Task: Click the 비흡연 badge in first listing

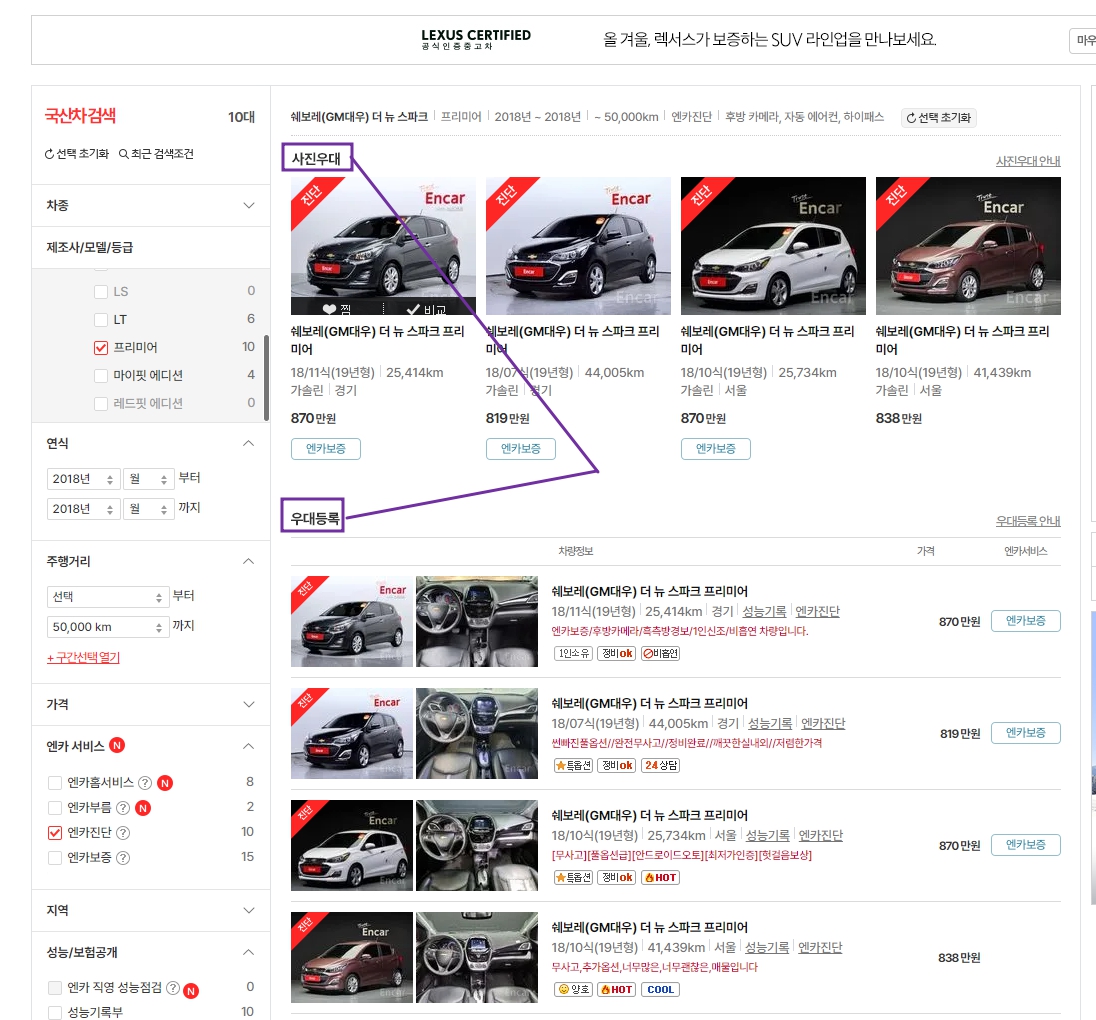Action: (661, 654)
